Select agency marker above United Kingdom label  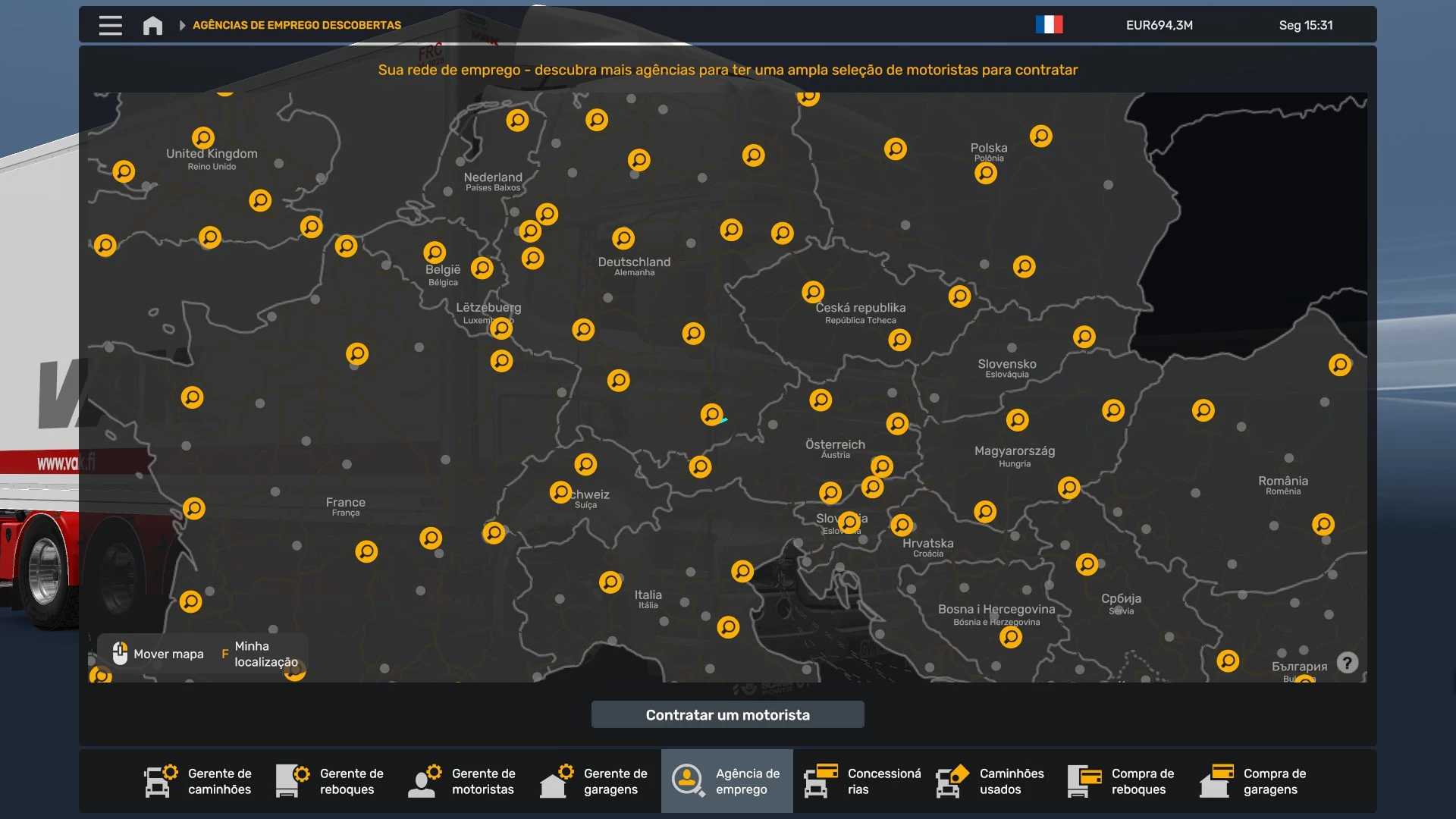[x=202, y=137]
